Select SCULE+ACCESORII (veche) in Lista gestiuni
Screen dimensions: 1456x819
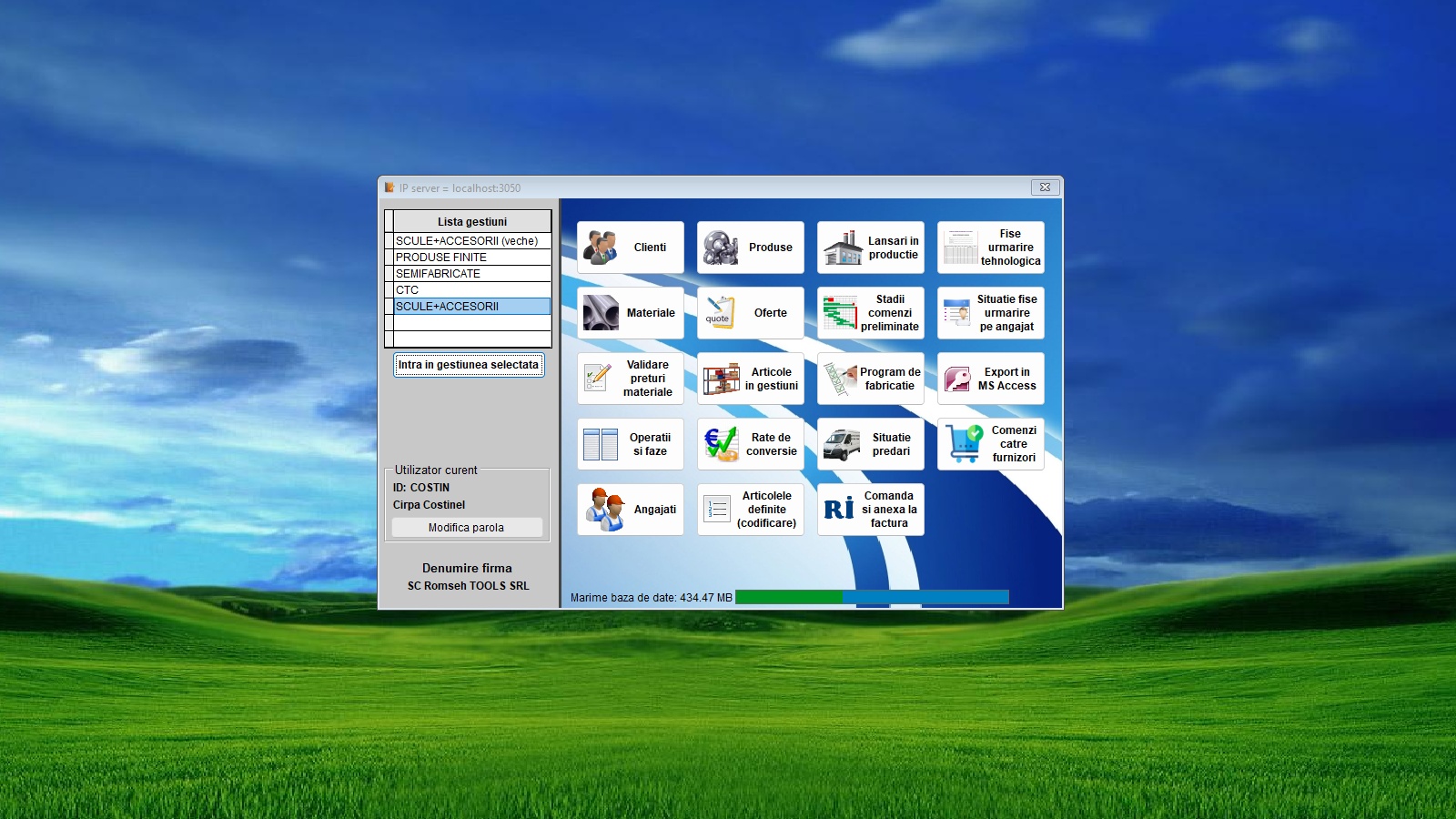[x=472, y=241]
